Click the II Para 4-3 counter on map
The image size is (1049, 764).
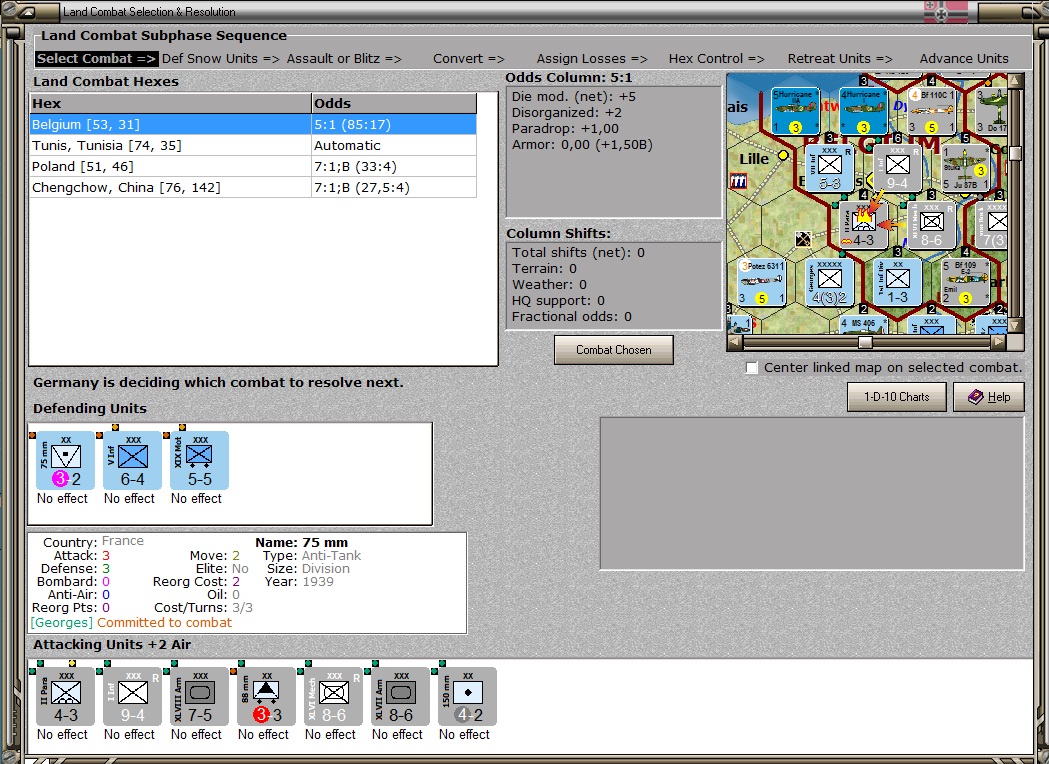coord(863,225)
